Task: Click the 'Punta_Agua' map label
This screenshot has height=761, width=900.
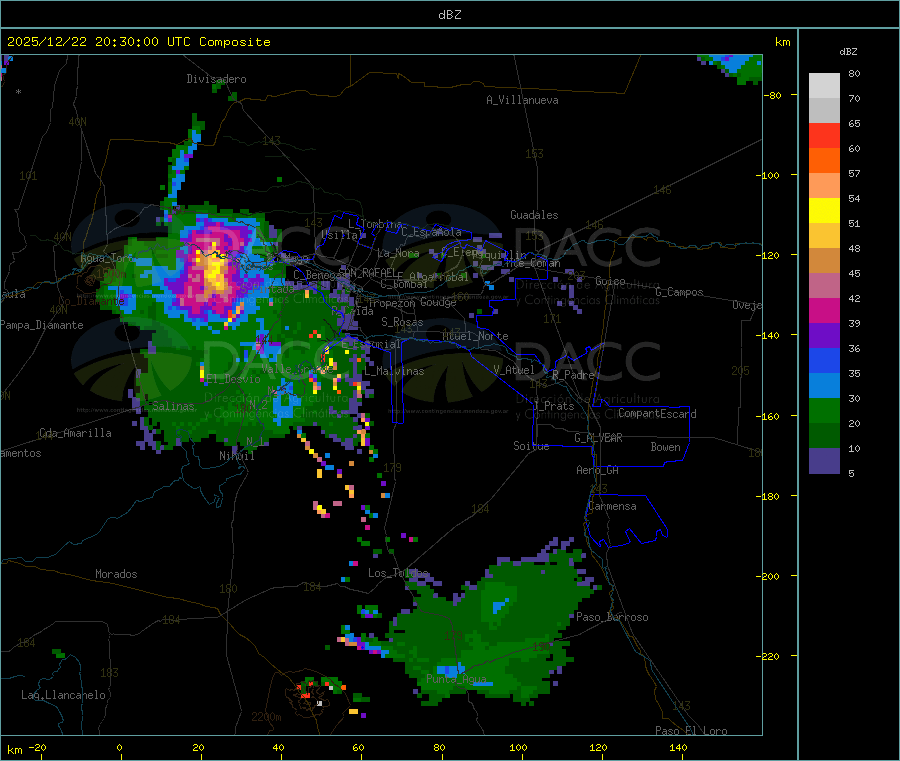Action: click(456, 679)
